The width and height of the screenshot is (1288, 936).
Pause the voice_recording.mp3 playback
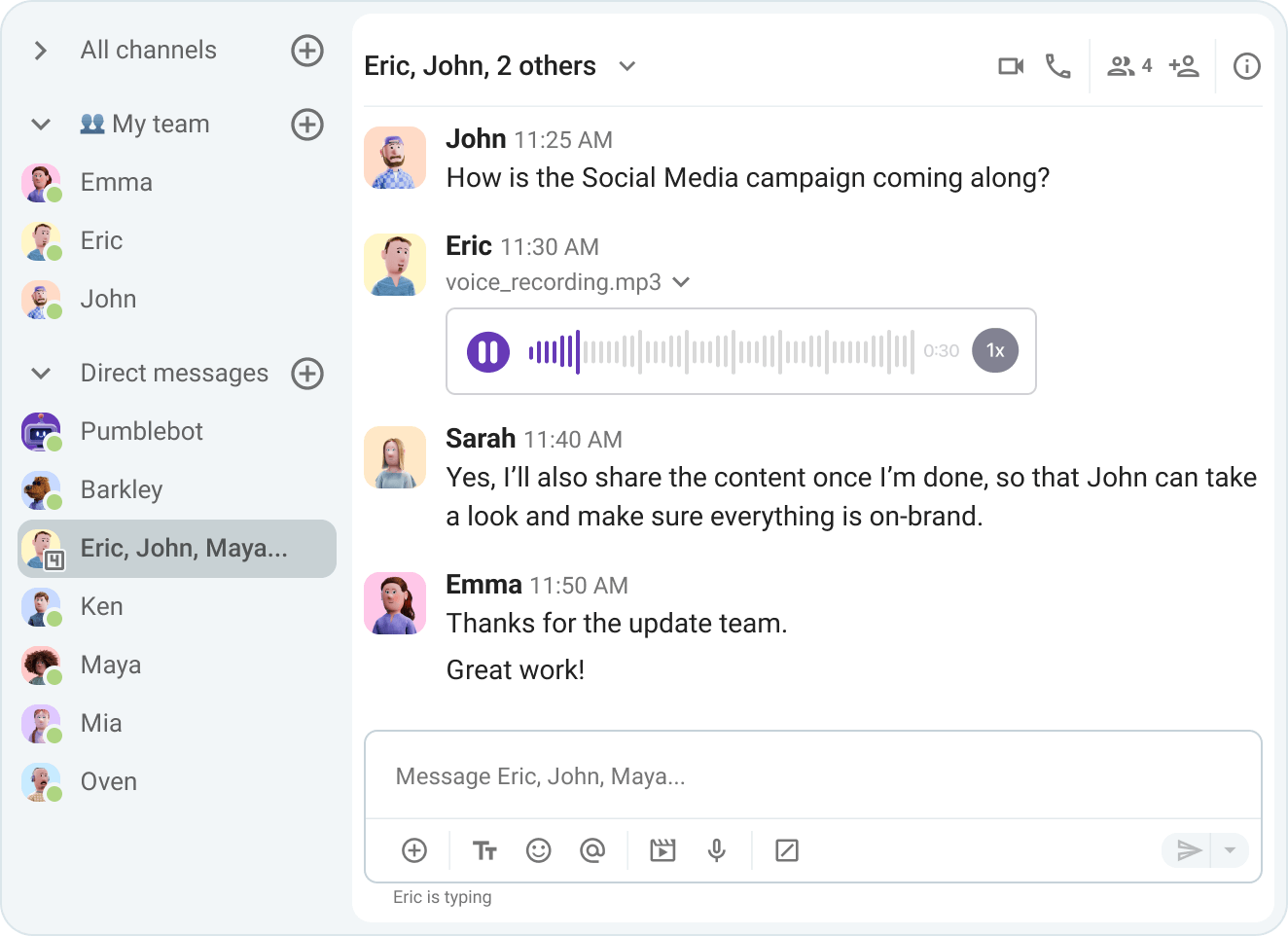point(487,351)
